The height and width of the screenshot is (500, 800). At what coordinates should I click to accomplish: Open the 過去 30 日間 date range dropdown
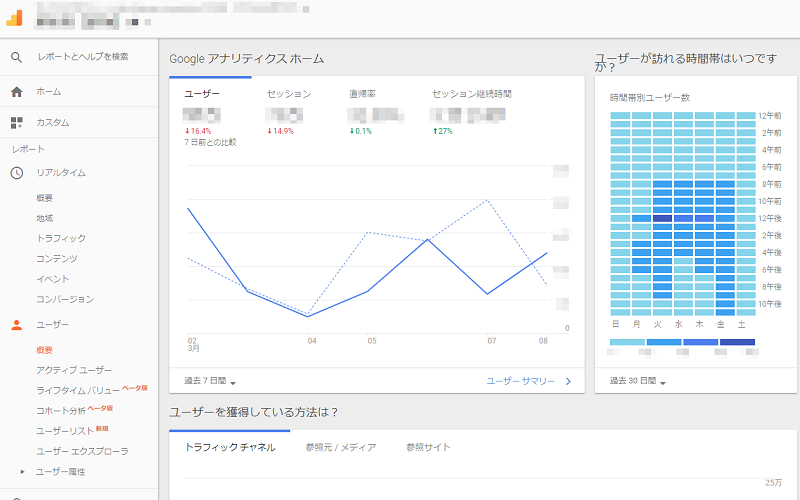click(637, 381)
